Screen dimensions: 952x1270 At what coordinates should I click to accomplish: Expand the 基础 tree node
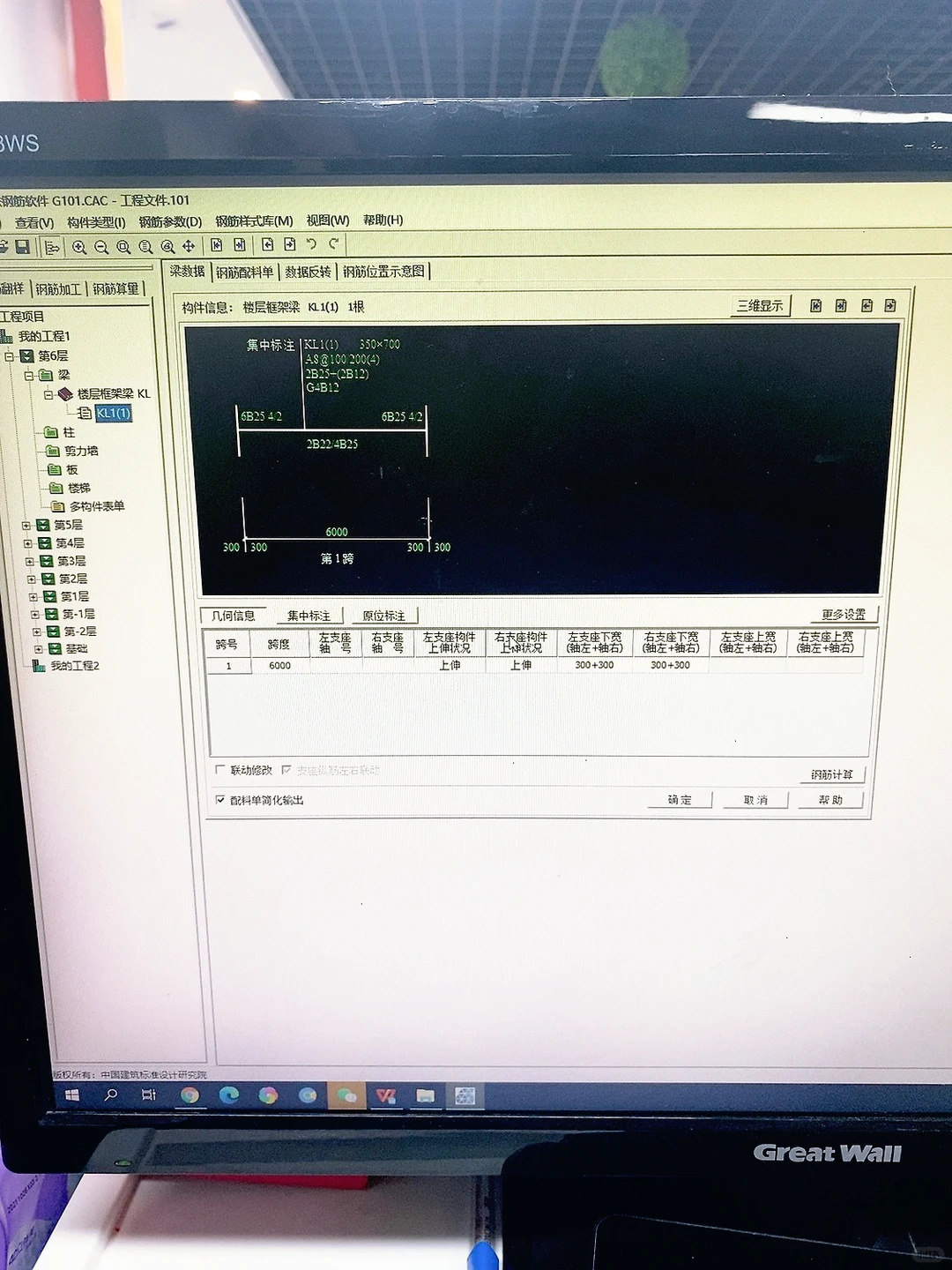39,649
